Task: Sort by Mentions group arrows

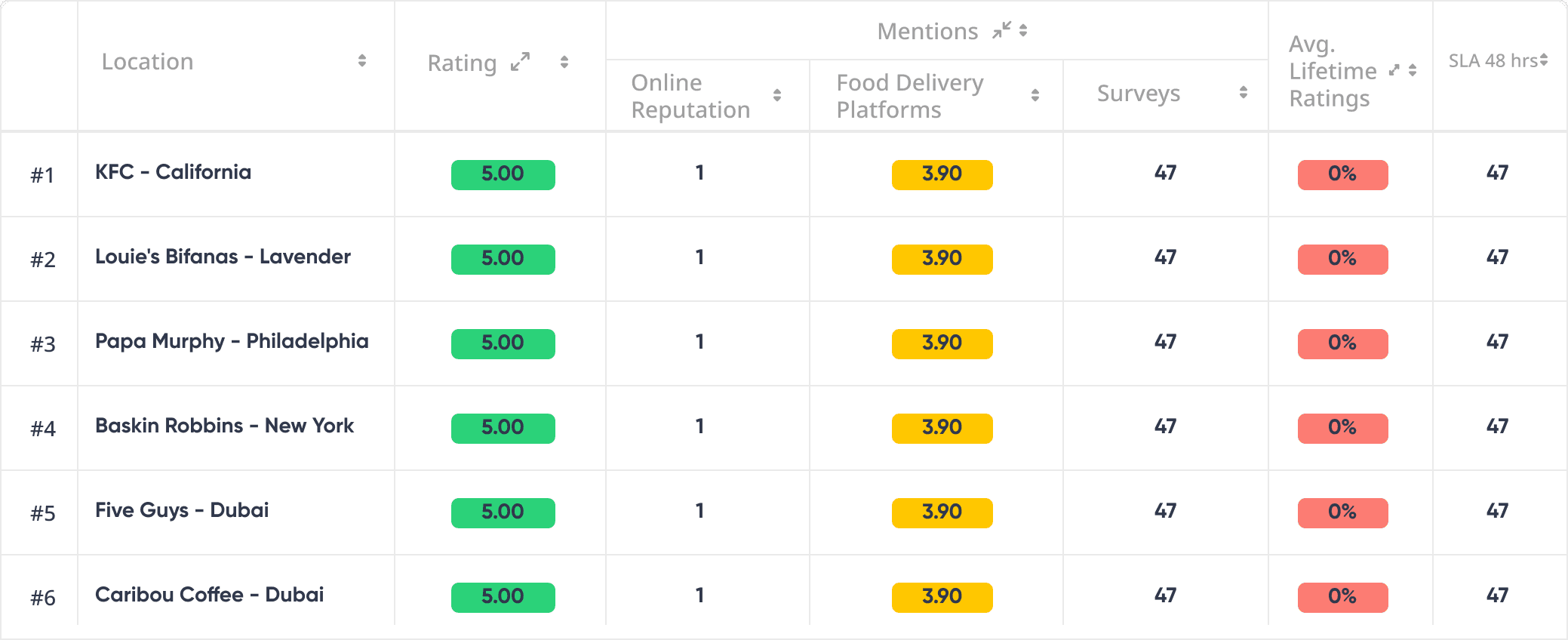Action: pos(1023,30)
